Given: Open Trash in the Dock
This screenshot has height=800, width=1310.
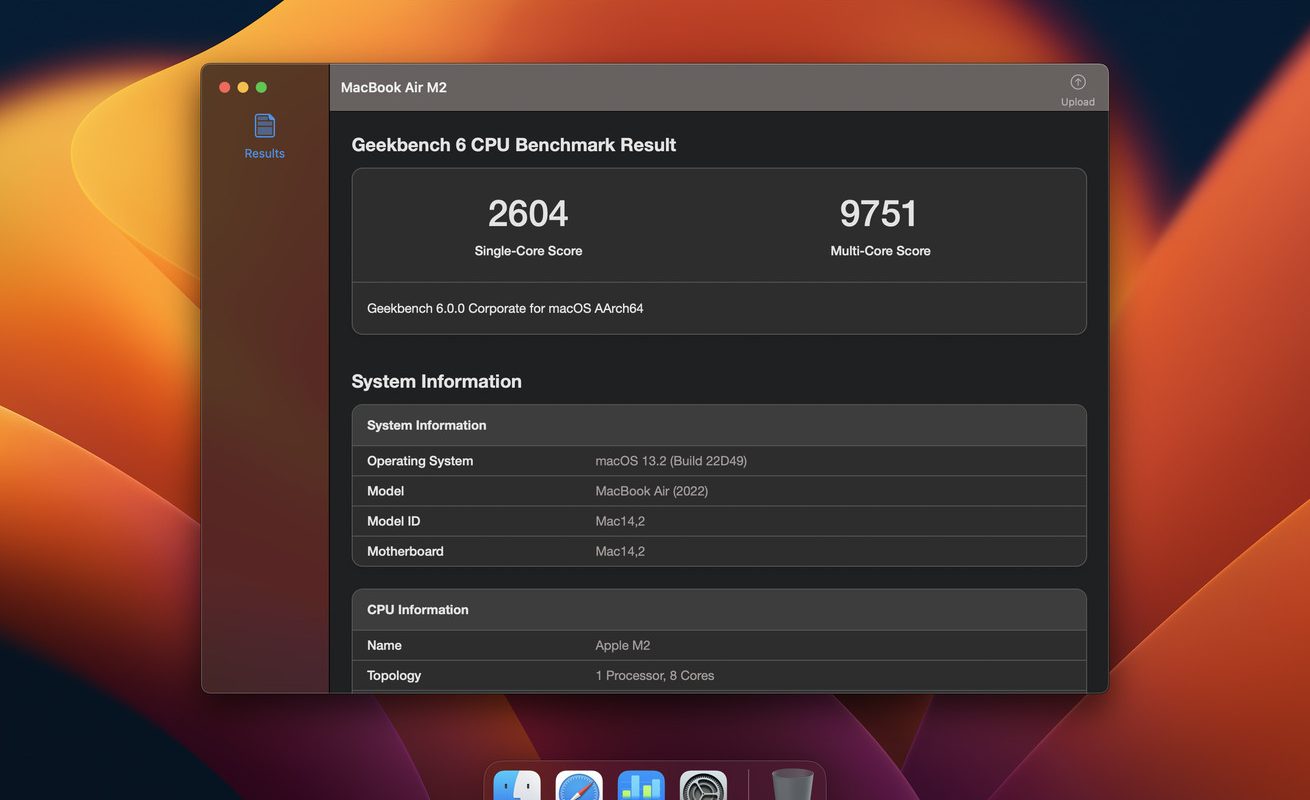Looking at the screenshot, I should 792,786.
